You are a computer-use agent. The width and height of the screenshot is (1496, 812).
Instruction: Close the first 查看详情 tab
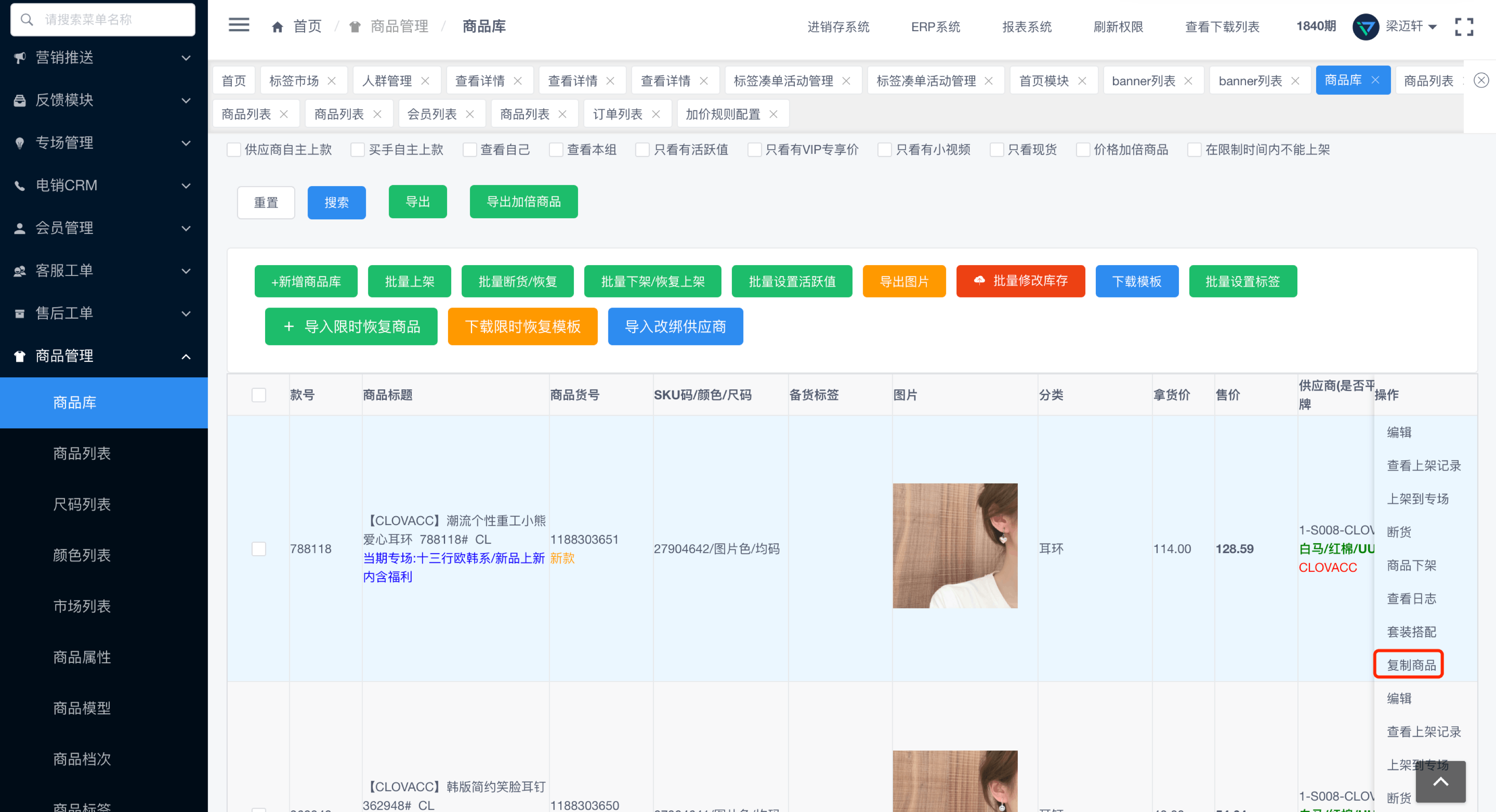517,81
